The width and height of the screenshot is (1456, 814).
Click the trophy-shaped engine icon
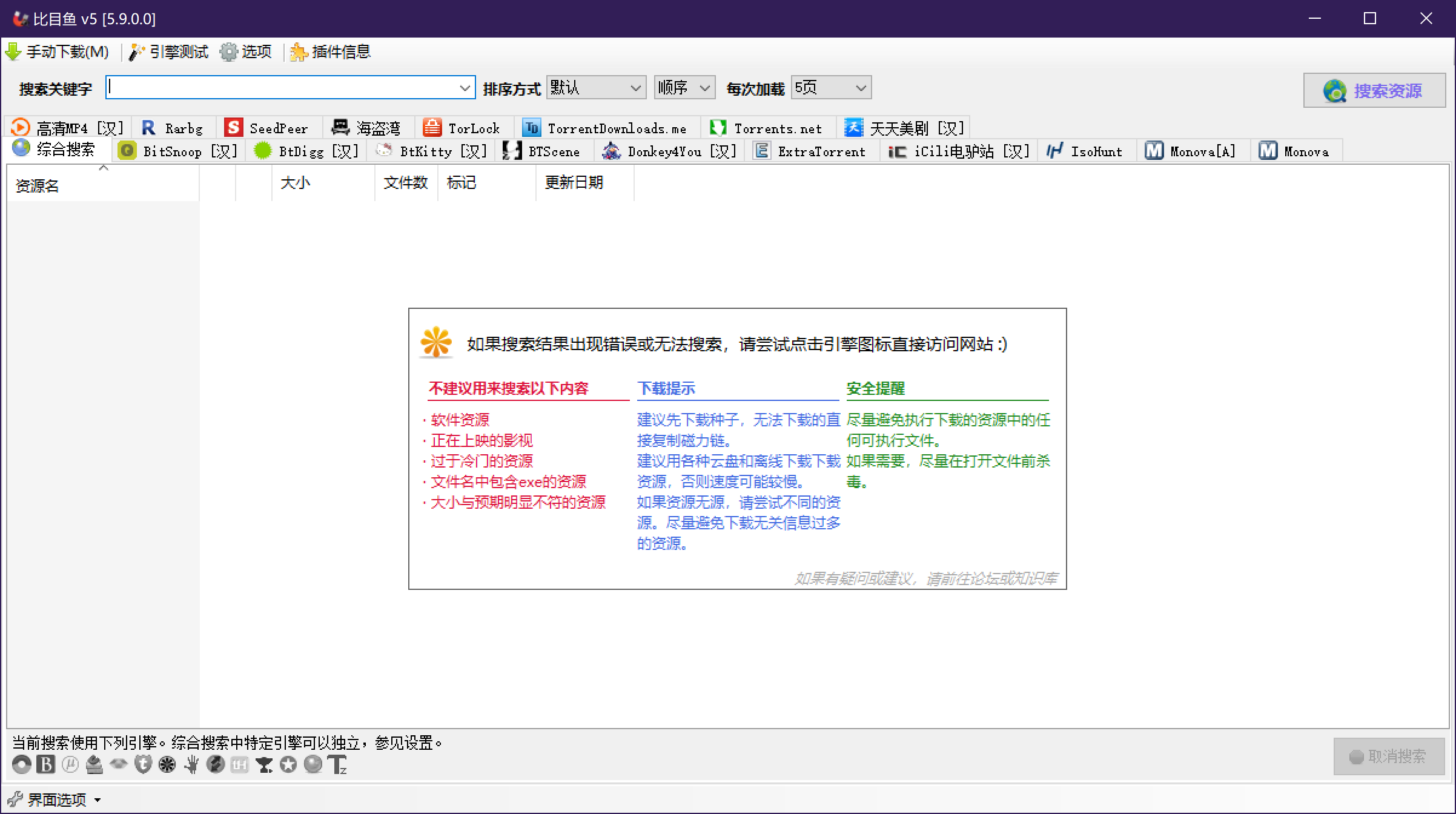[264, 764]
